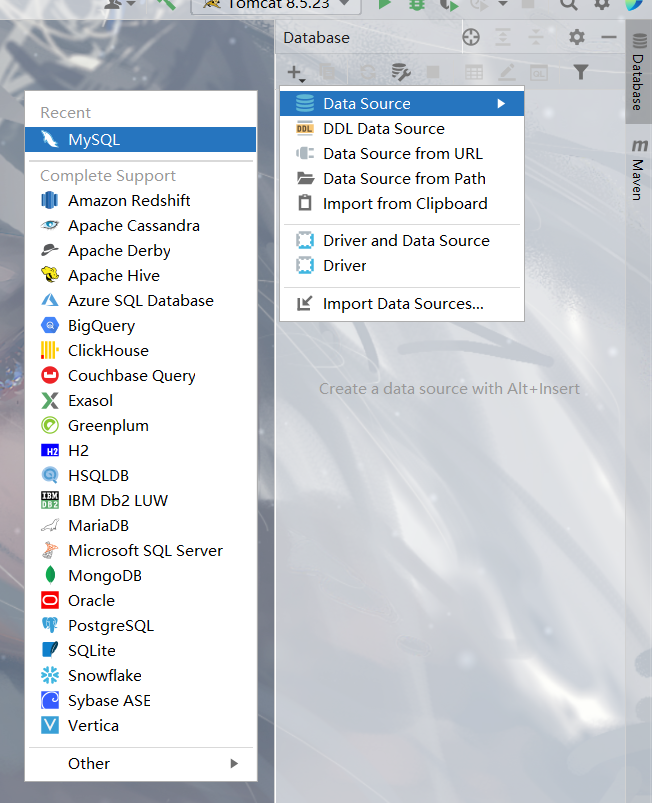This screenshot has height=803, width=652.
Task: Select Exasol data source
Action: tap(140, 401)
